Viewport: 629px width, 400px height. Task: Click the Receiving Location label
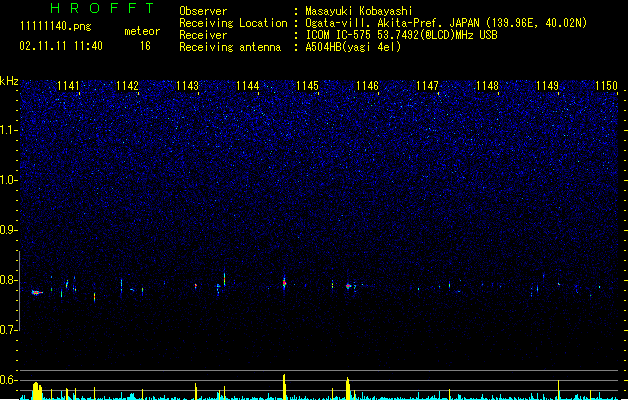pyautogui.click(x=233, y=23)
